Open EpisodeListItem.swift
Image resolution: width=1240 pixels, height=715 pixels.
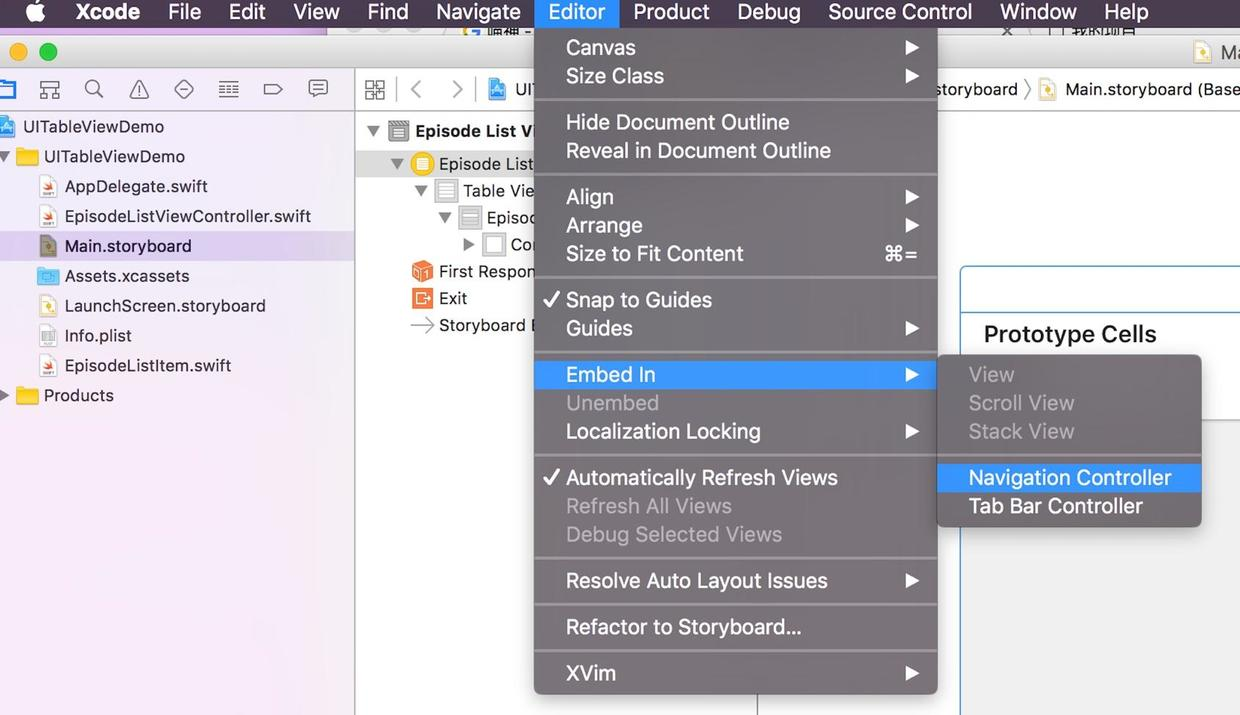pyautogui.click(x=148, y=366)
